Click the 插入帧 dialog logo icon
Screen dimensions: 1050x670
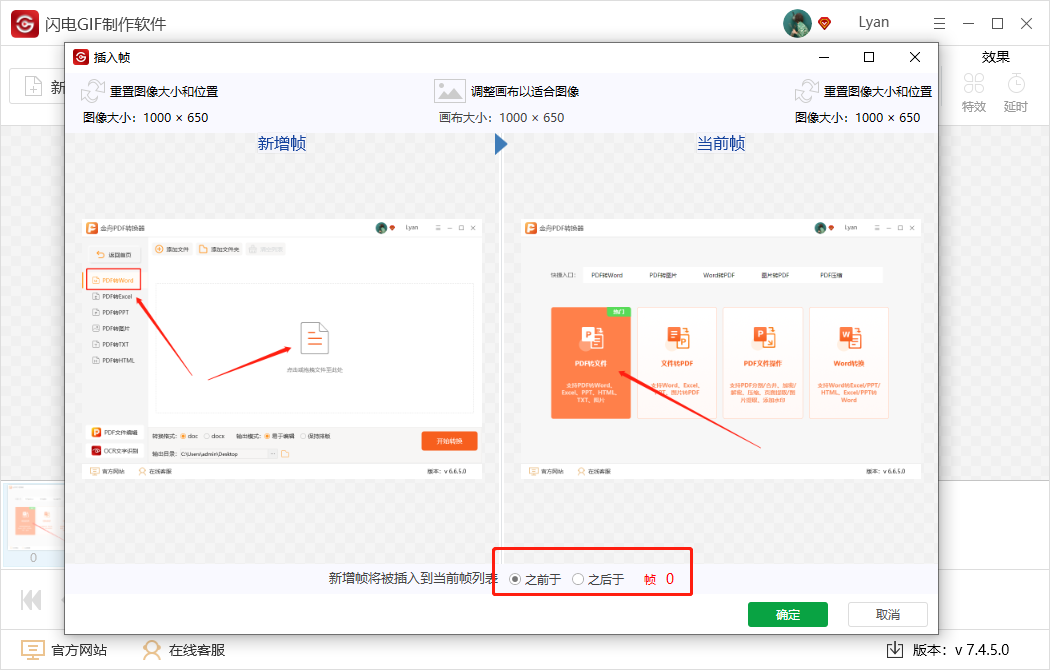pos(81,57)
